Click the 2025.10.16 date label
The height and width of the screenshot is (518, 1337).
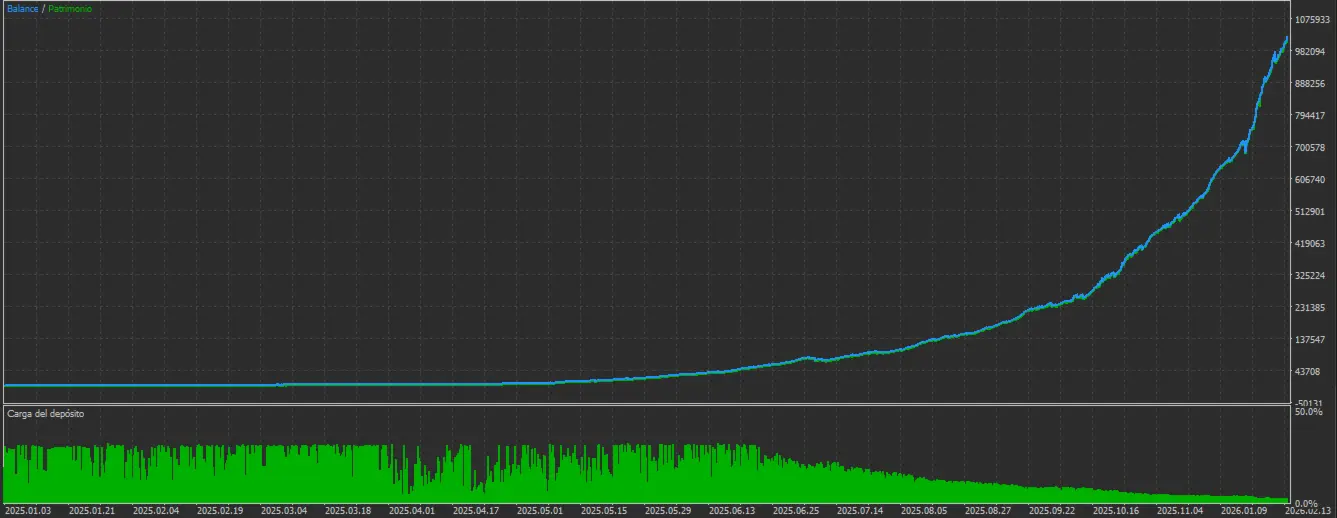[x=1118, y=510]
